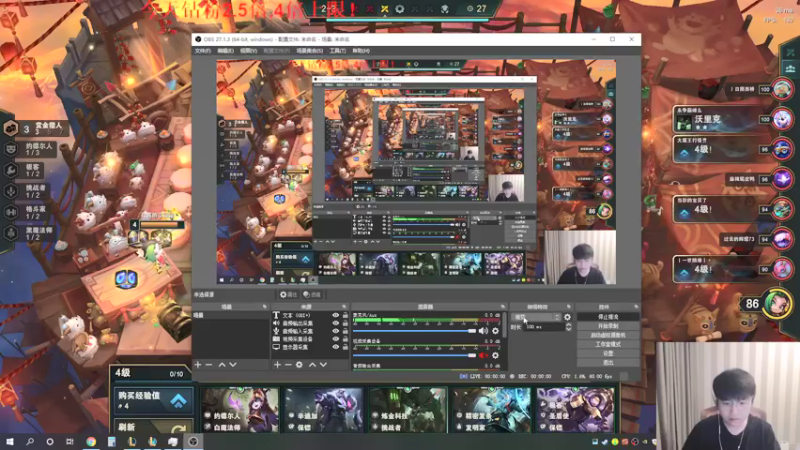Open transition properties gear icon
Screen dimensions: 800x450
567,317
